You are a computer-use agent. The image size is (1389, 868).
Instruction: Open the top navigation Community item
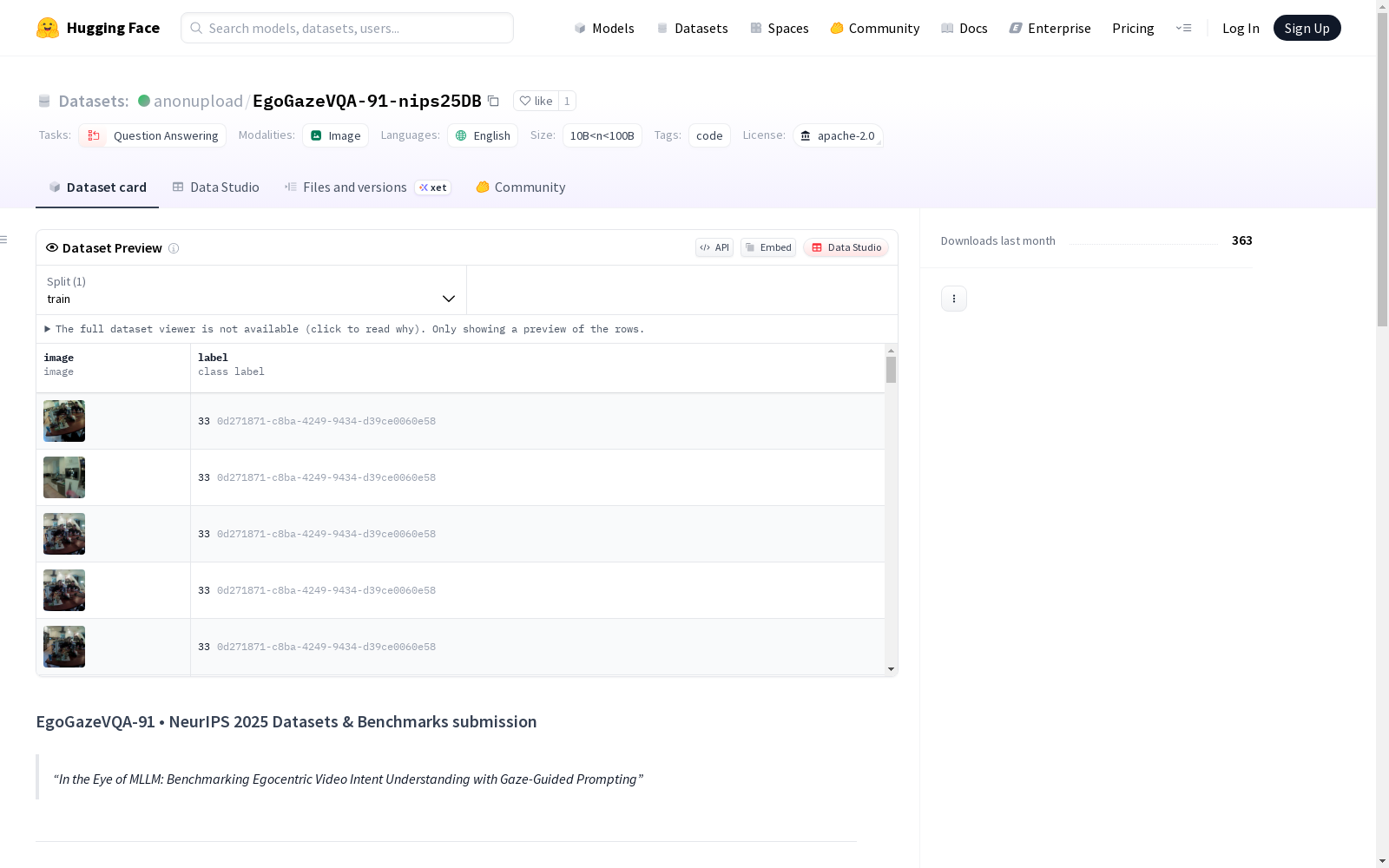(874, 28)
